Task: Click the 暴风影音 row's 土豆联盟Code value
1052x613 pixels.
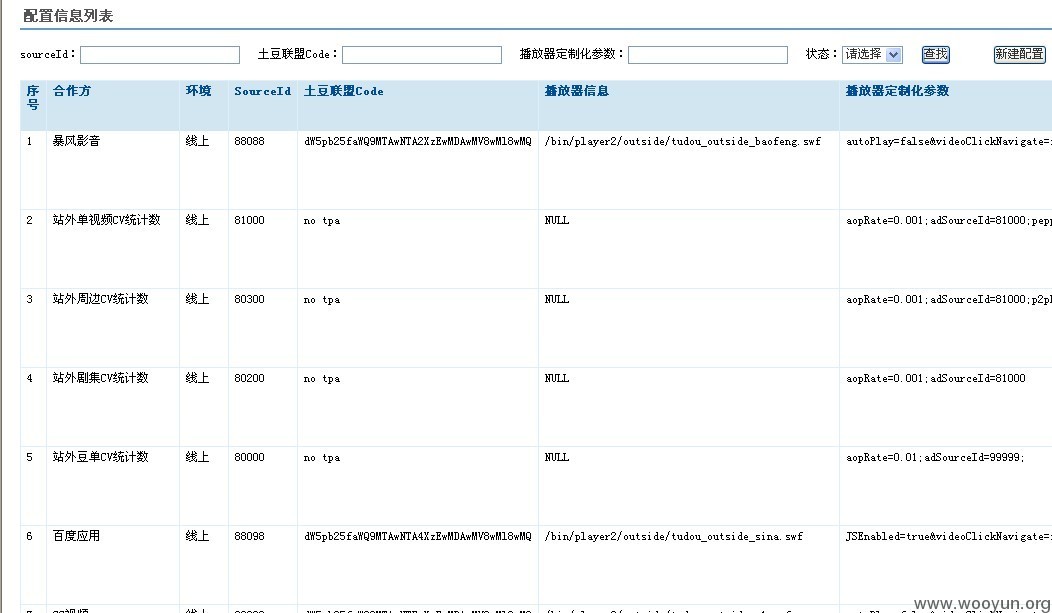Action: 417,141
